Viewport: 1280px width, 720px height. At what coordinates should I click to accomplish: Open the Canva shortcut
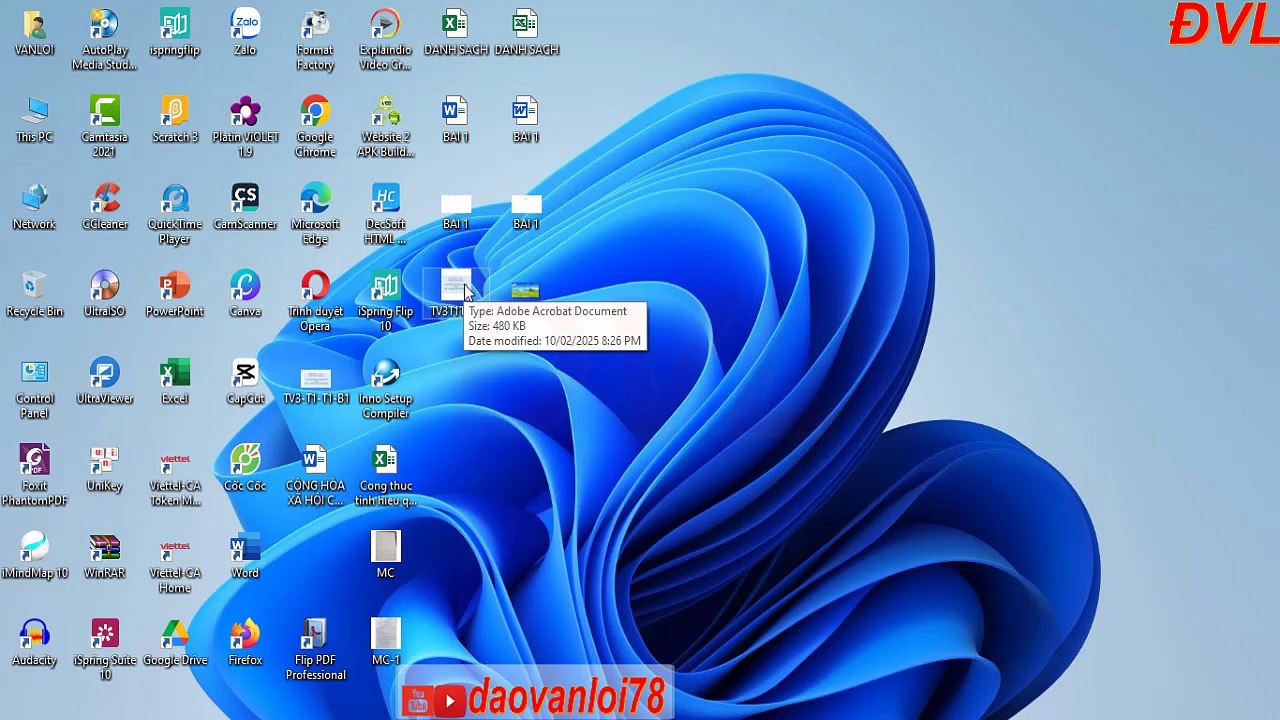click(245, 286)
